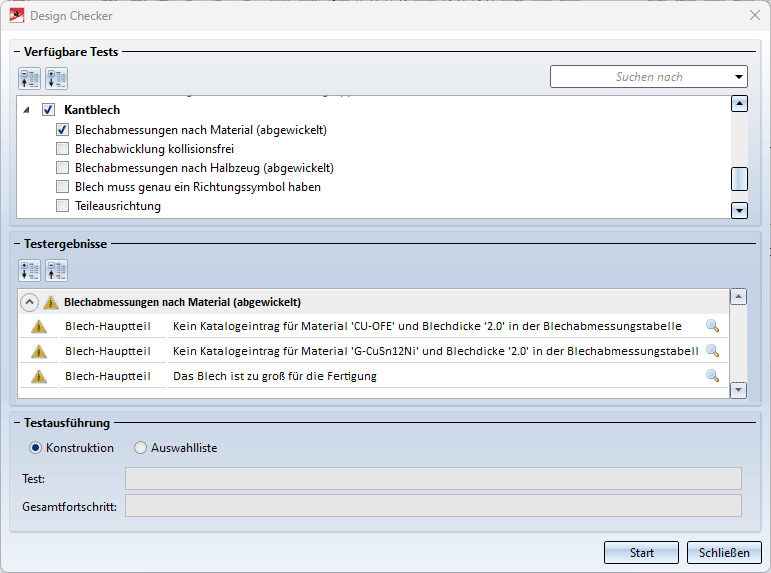Image resolution: width=771 pixels, height=573 pixels.
Task: Click magnifier for 'CU-OFE' material result
Action: click(712, 325)
